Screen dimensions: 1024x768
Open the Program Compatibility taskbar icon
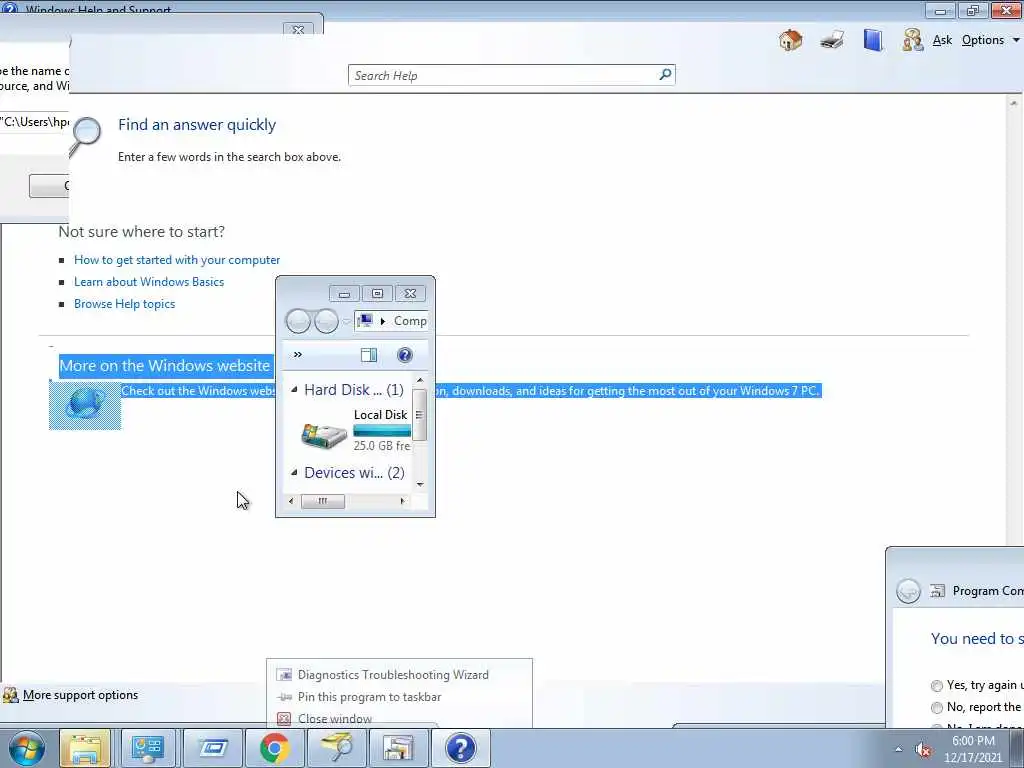[398, 748]
